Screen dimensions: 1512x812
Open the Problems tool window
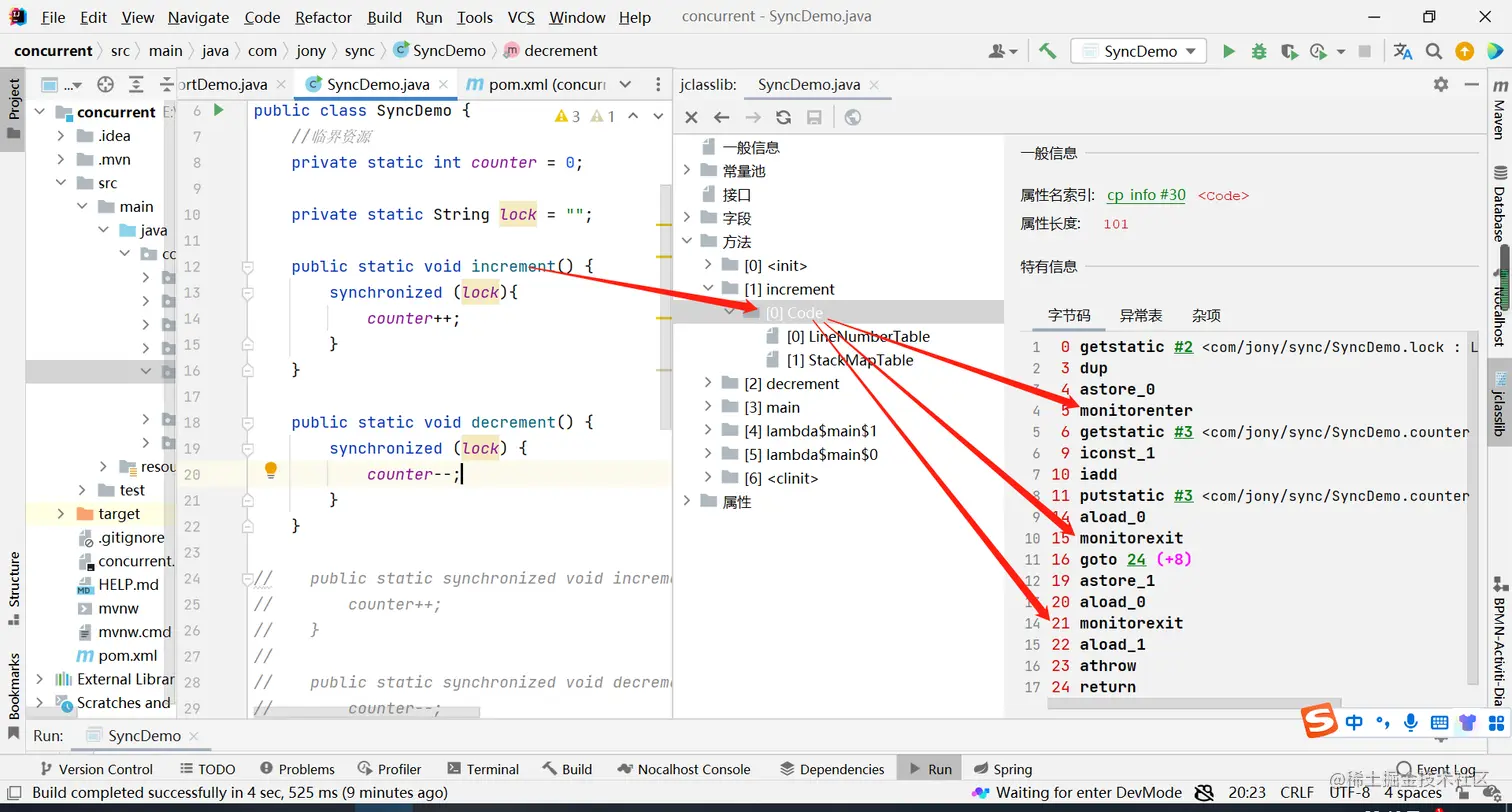(x=297, y=769)
